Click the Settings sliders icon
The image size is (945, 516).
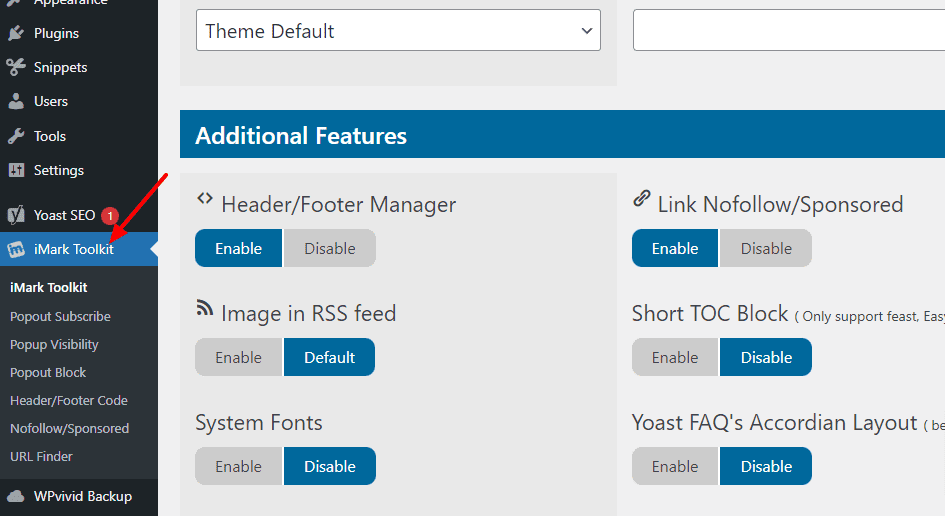[16, 170]
